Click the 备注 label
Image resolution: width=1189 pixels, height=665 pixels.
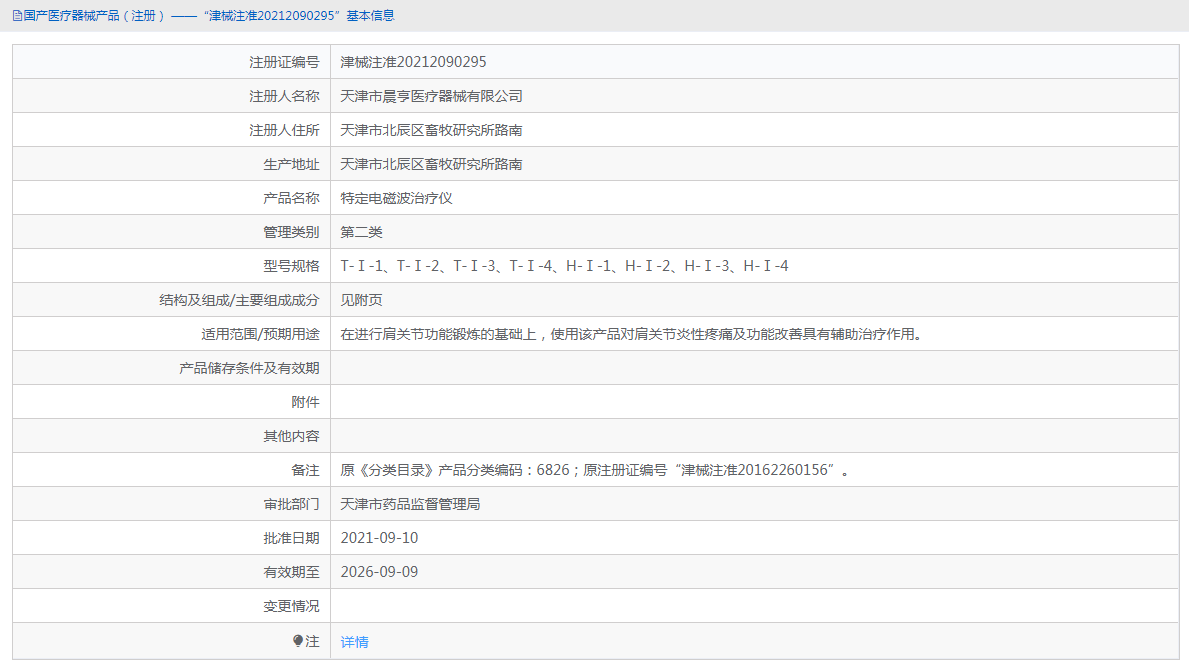pyautogui.click(x=306, y=470)
